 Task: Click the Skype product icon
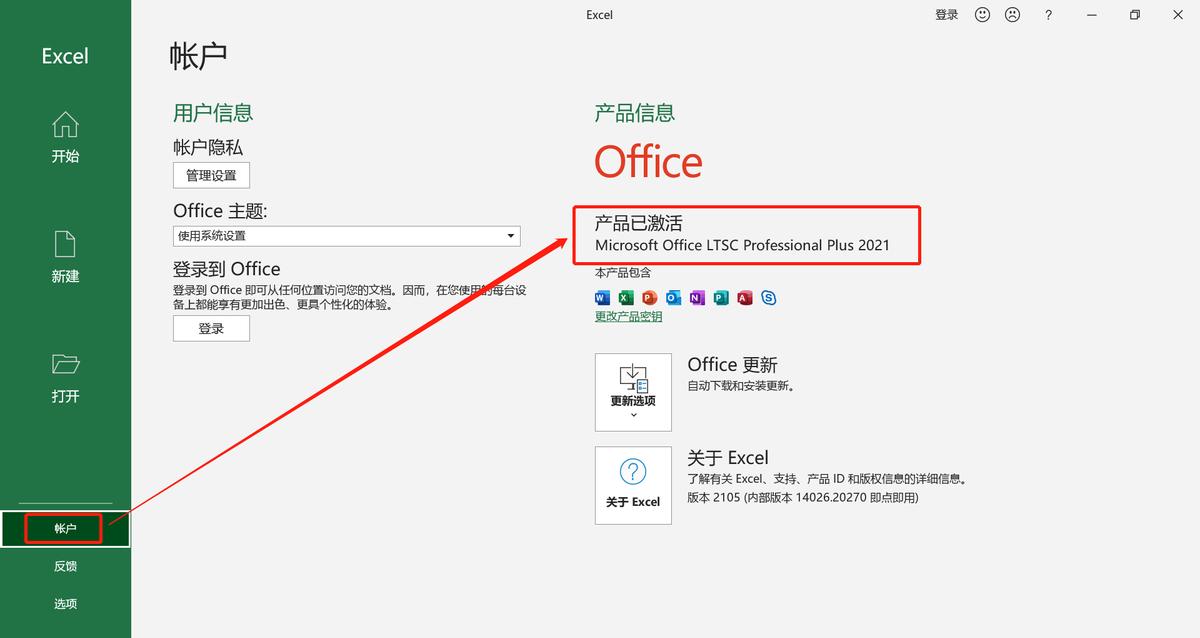[x=768, y=297]
